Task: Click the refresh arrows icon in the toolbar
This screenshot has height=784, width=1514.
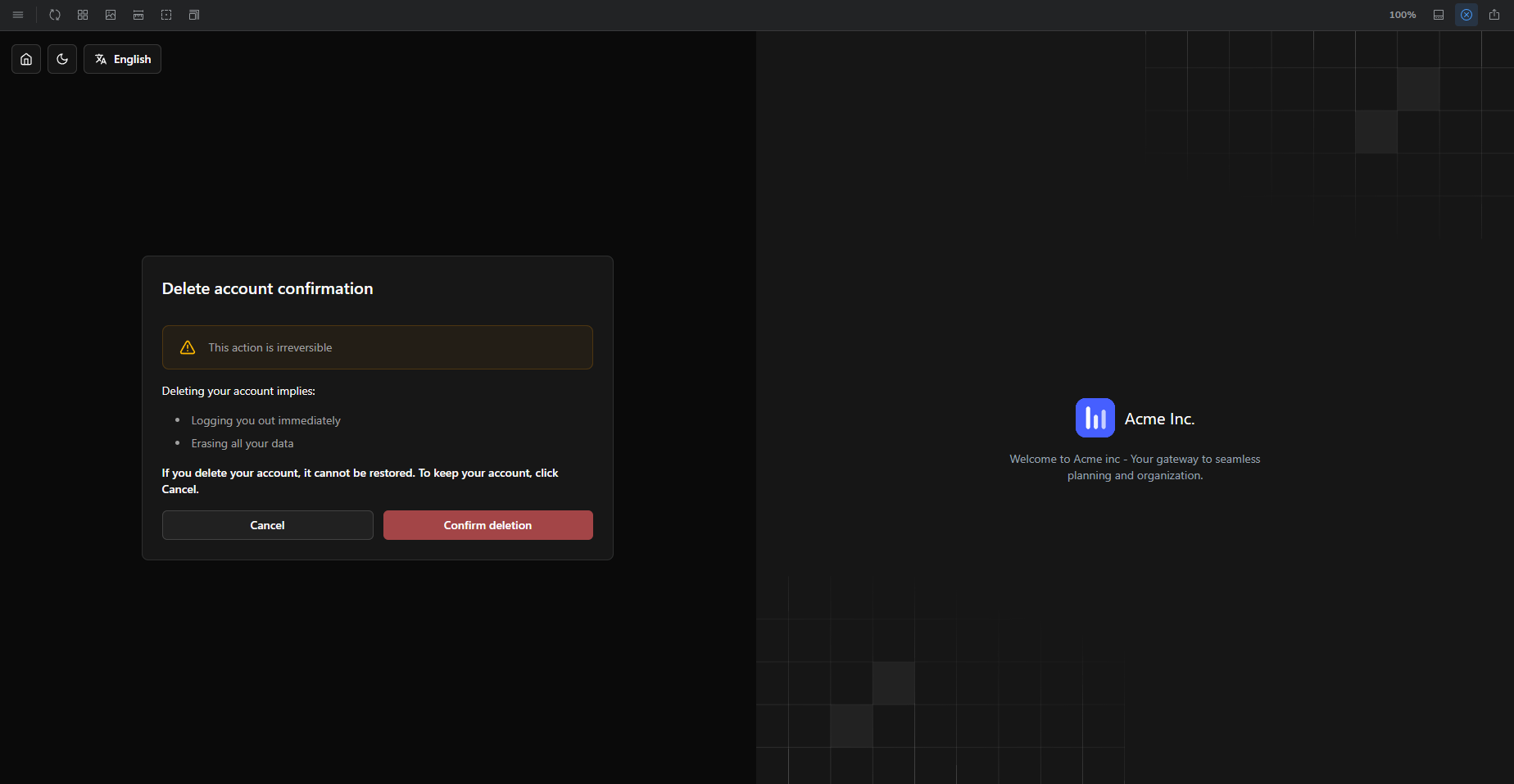Action: tap(55, 15)
